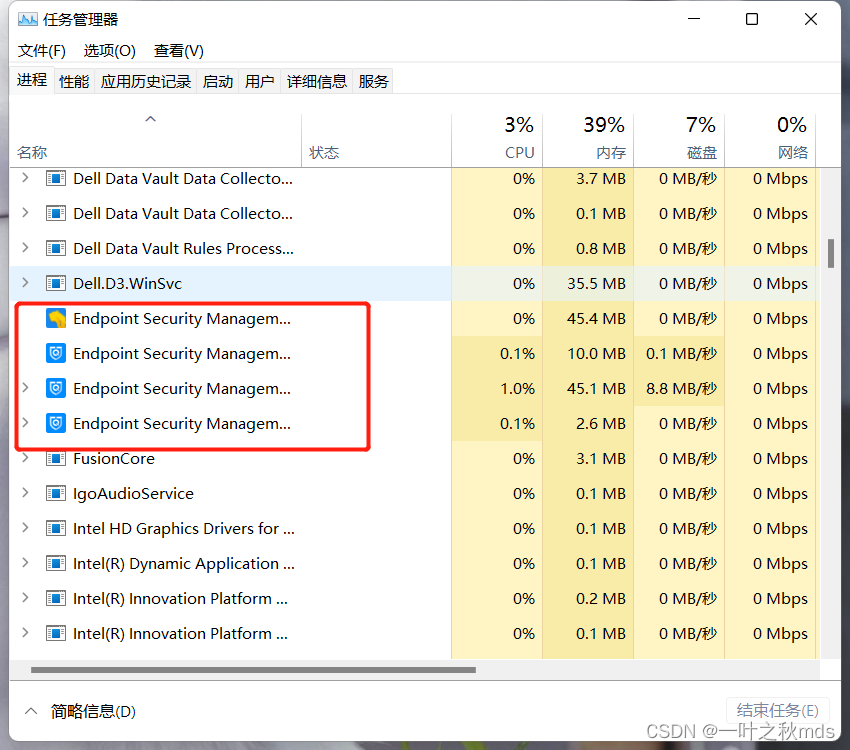
Task: Sort by the 名称 column header
Action: 156,140
